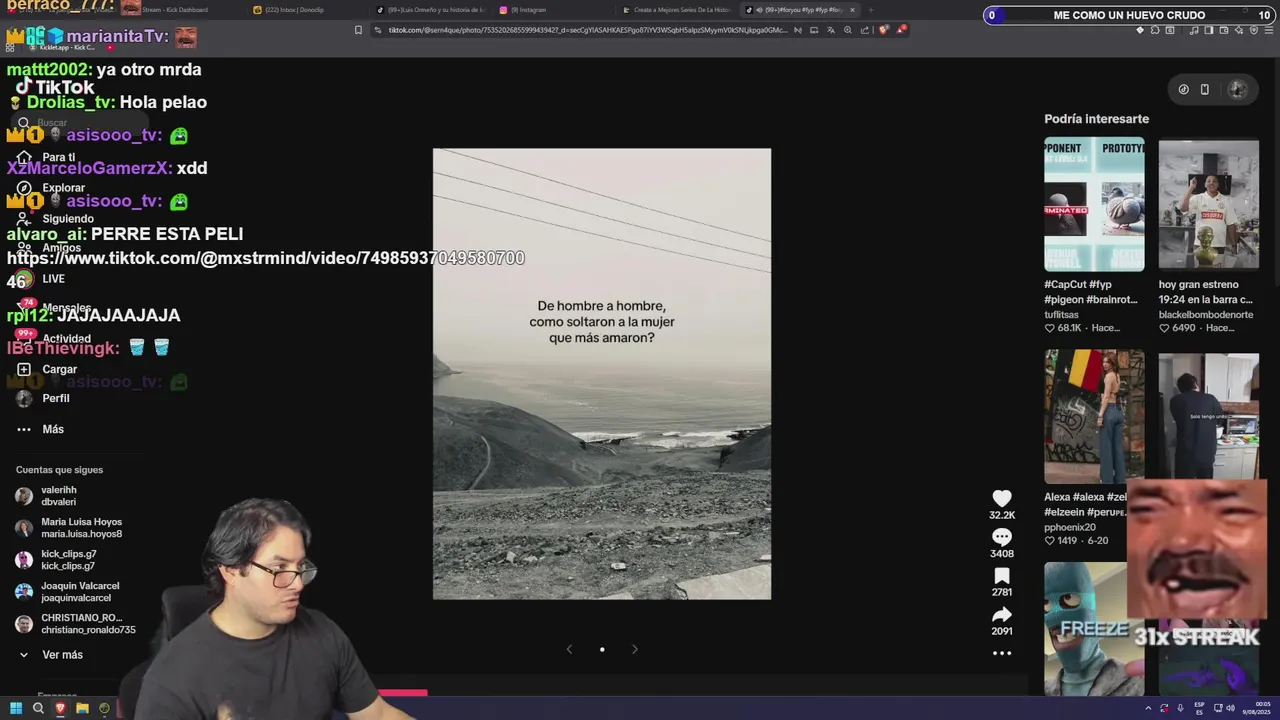Go to the previous photo slide arrow
The height and width of the screenshot is (720, 1280).
[569, 649]
